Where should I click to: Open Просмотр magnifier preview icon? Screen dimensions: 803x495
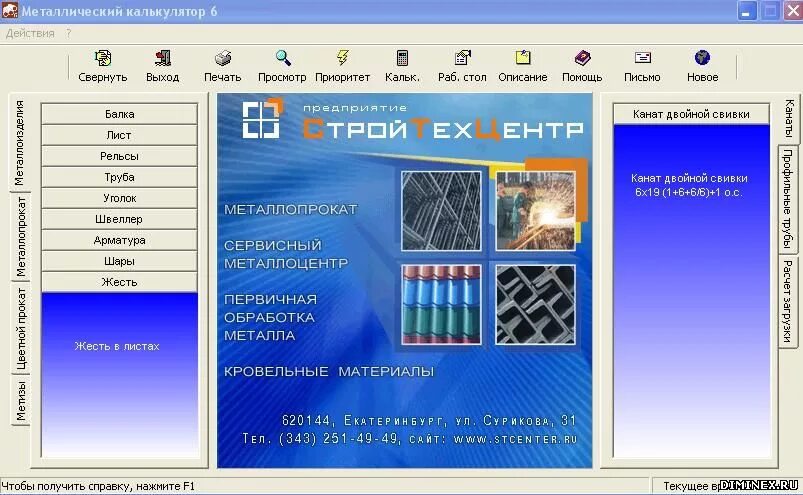283,58
